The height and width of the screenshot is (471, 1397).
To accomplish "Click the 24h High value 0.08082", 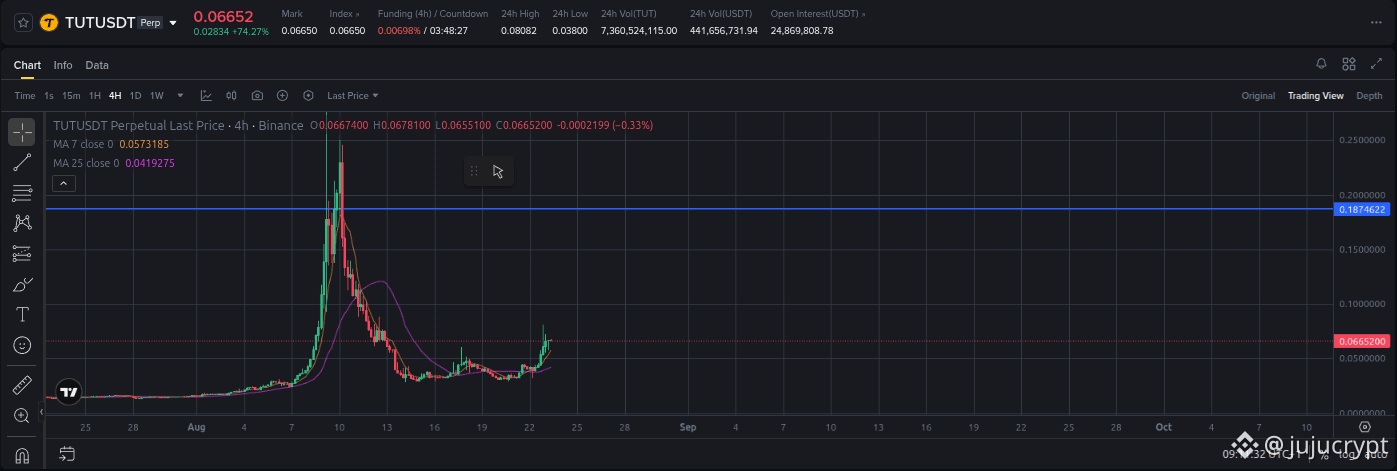I will 519,31.
